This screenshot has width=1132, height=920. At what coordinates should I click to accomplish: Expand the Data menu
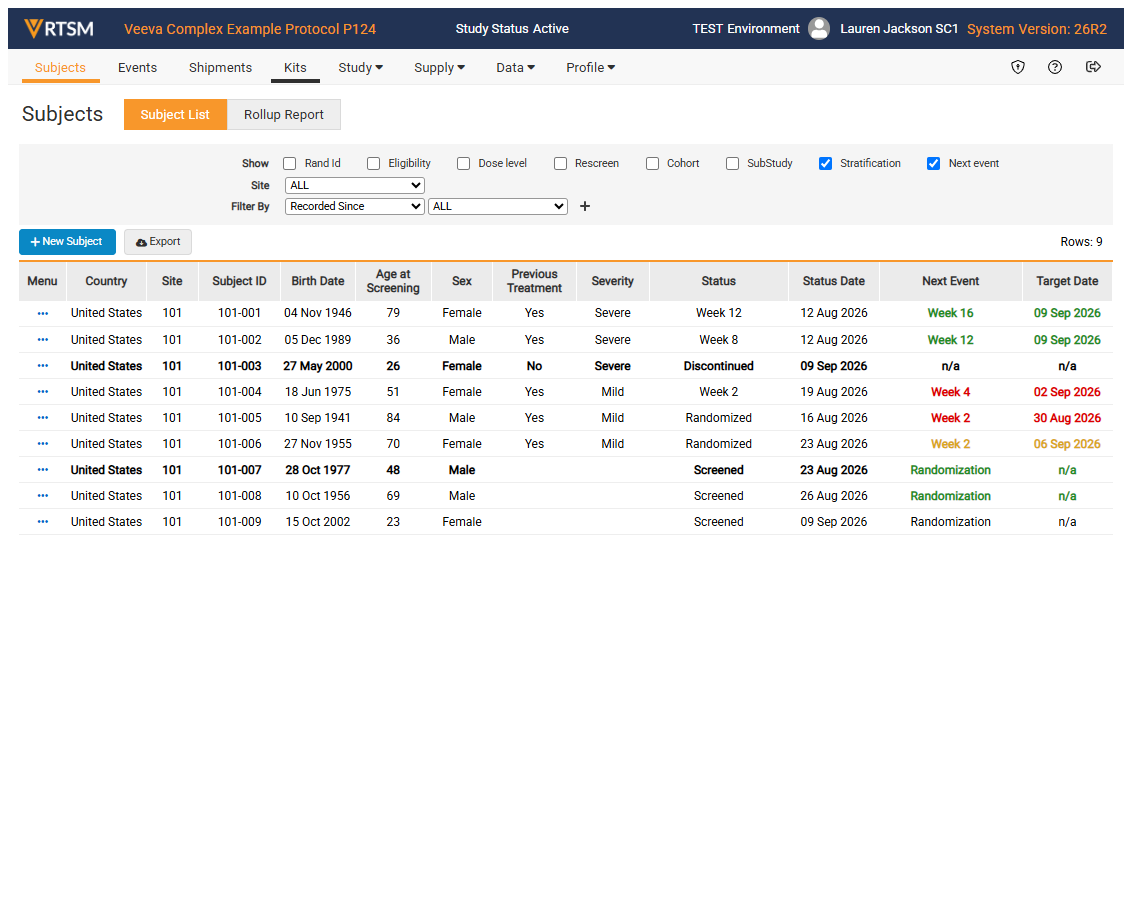pos(515,67)
